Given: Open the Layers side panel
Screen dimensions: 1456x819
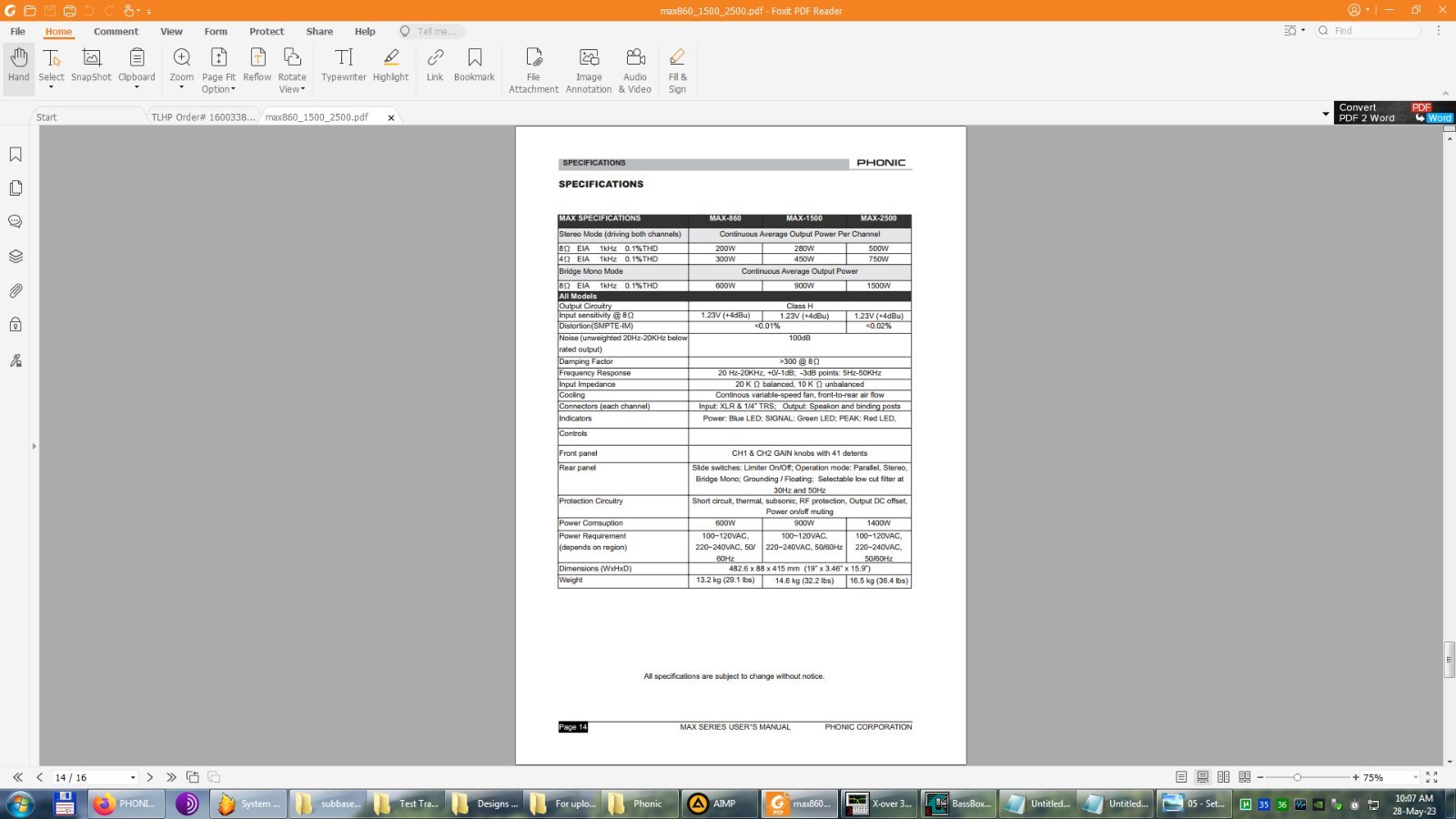Looking at the screenshot, I should point(15,256).
